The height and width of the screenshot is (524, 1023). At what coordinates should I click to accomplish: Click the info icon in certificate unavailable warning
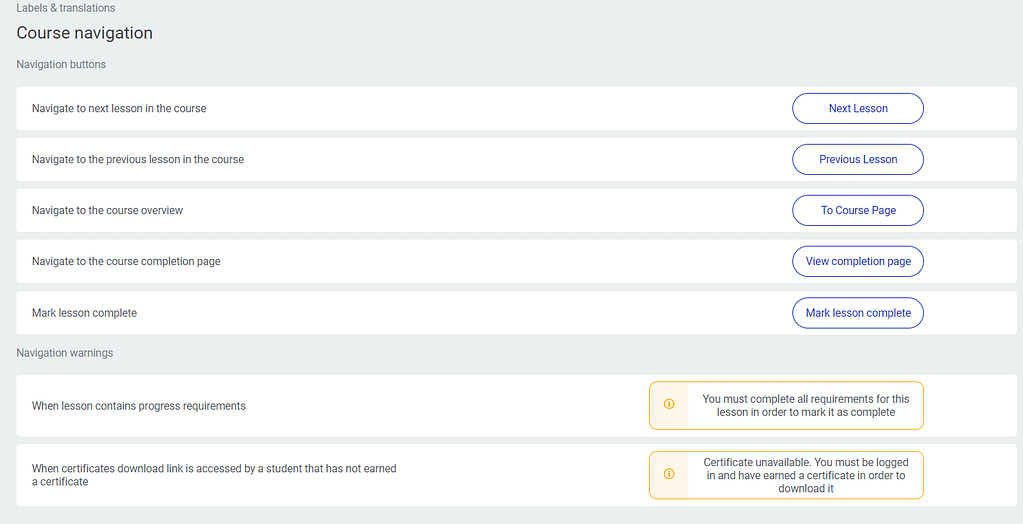pyautogui.click(x=669, y=474)
